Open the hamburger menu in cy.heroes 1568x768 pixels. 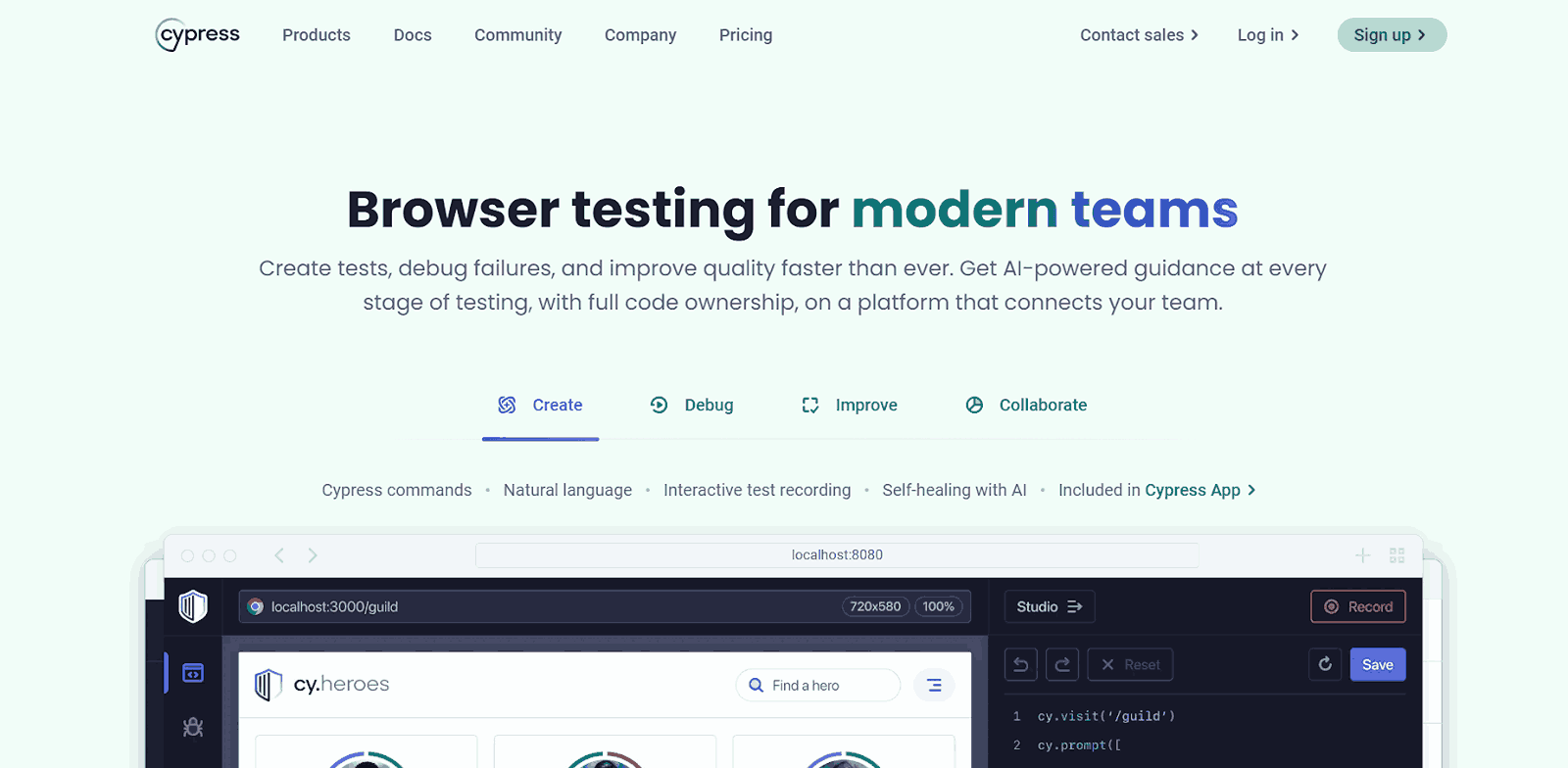934,686
